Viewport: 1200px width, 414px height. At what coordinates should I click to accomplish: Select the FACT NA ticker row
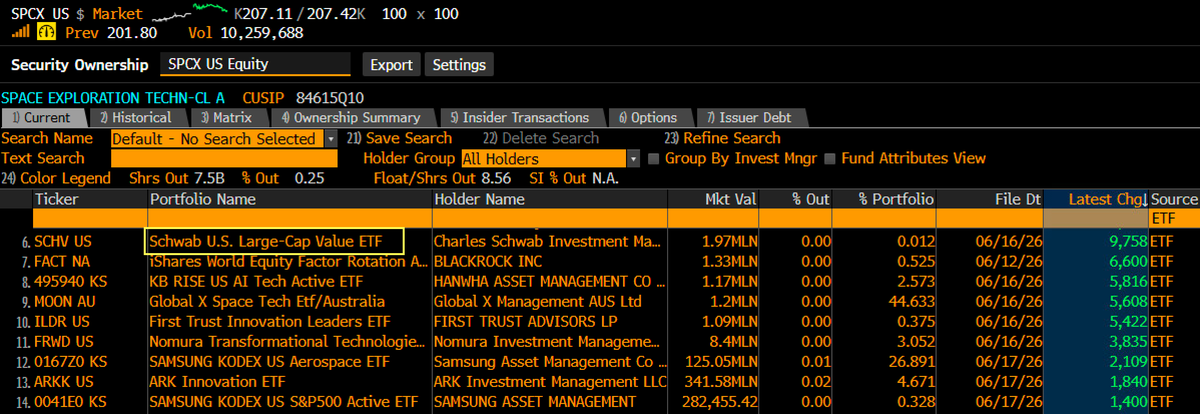[x=62, y=261]
